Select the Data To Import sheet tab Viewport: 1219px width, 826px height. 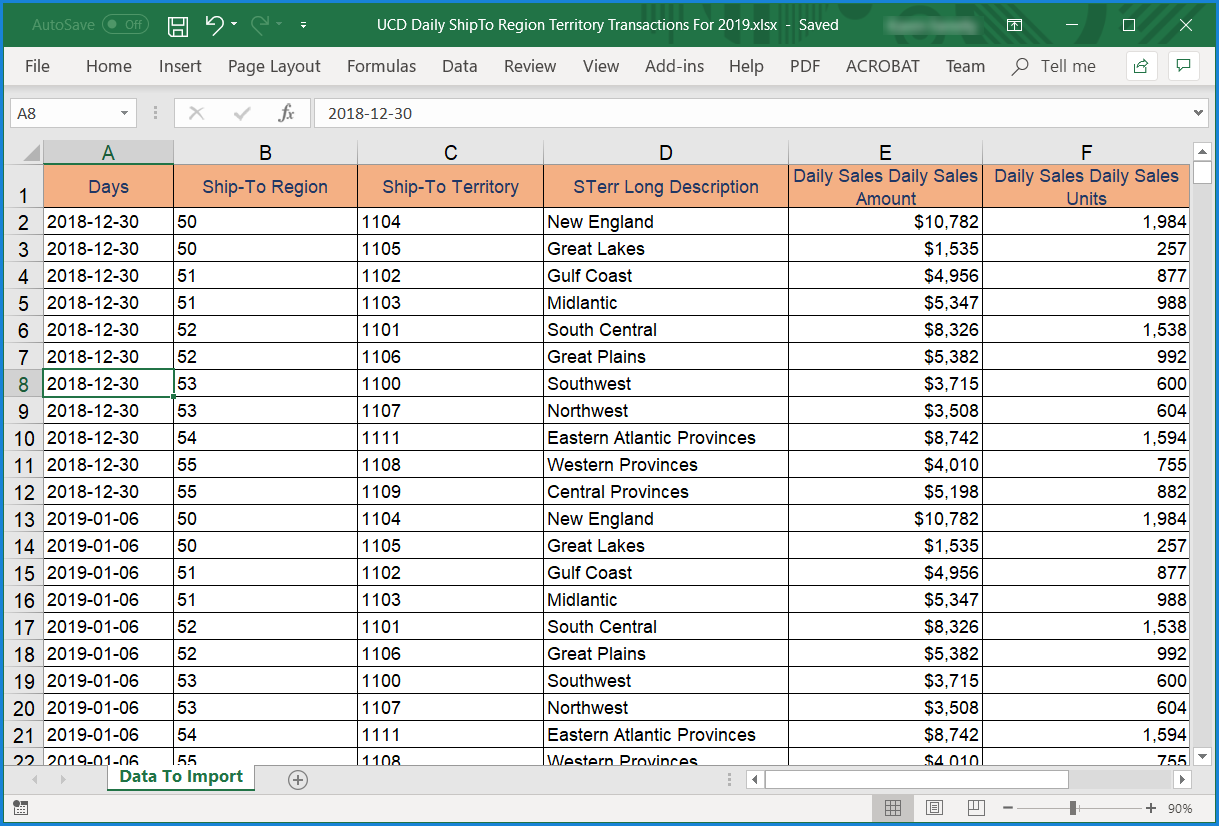click(x=181, y=777)
